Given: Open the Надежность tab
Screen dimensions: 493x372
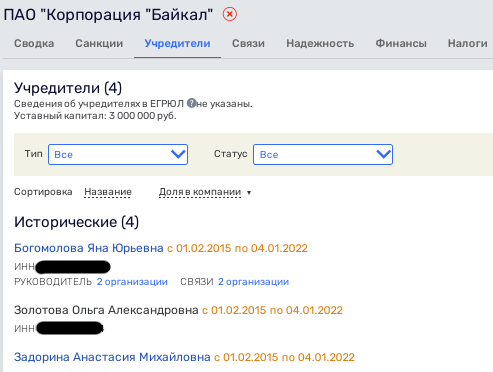Looking at the screenshot, I should point(320,43).
